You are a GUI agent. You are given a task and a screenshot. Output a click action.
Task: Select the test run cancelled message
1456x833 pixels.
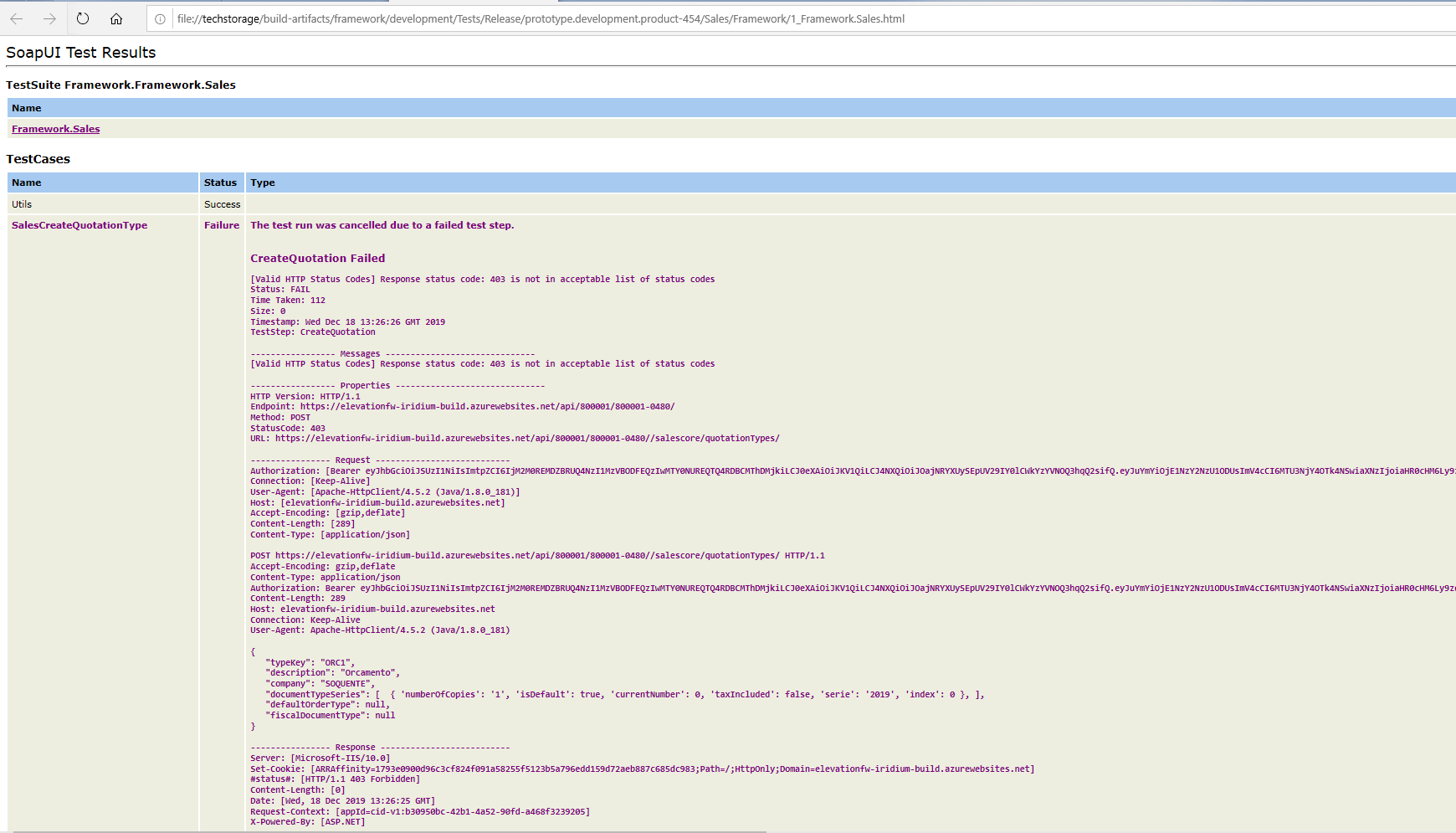tap(382, 225)
